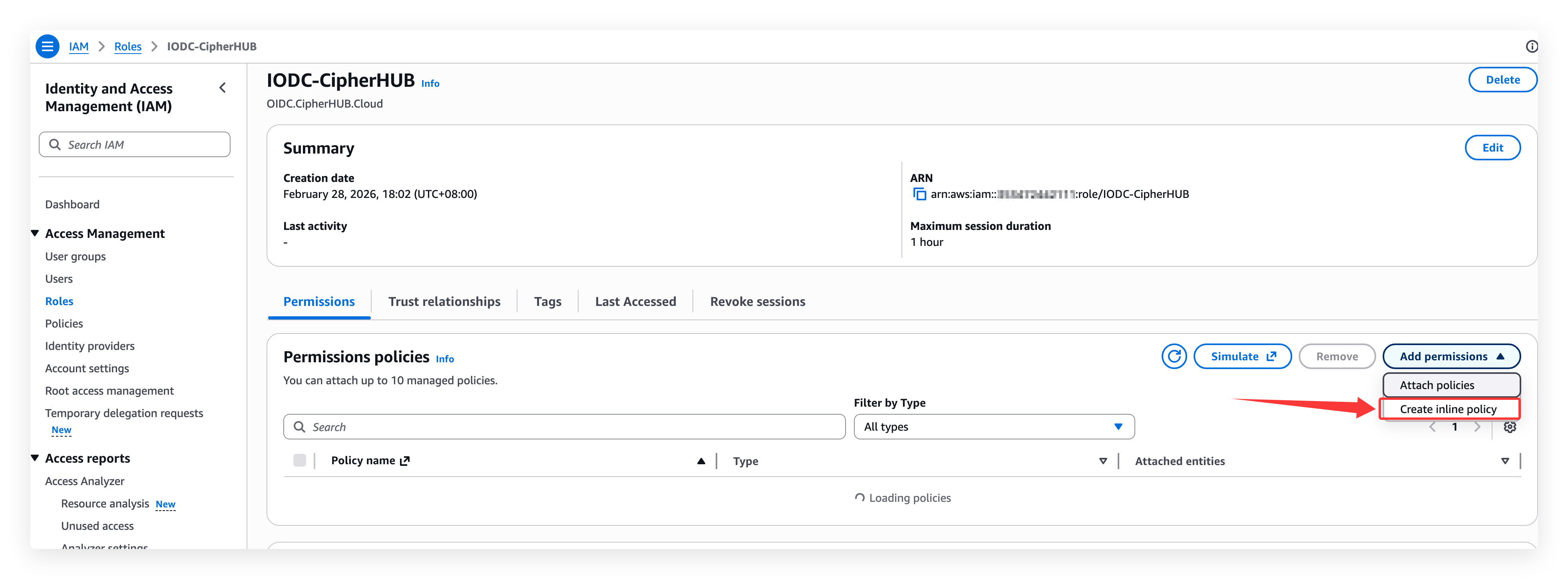The width and height of the screenshot is (1568, 579).
Task: Open table preferences gear icon
Action: pos(1510,427)
